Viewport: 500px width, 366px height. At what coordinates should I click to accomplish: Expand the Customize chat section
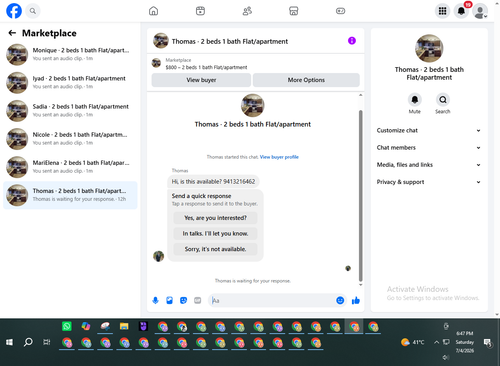[429, 130]
